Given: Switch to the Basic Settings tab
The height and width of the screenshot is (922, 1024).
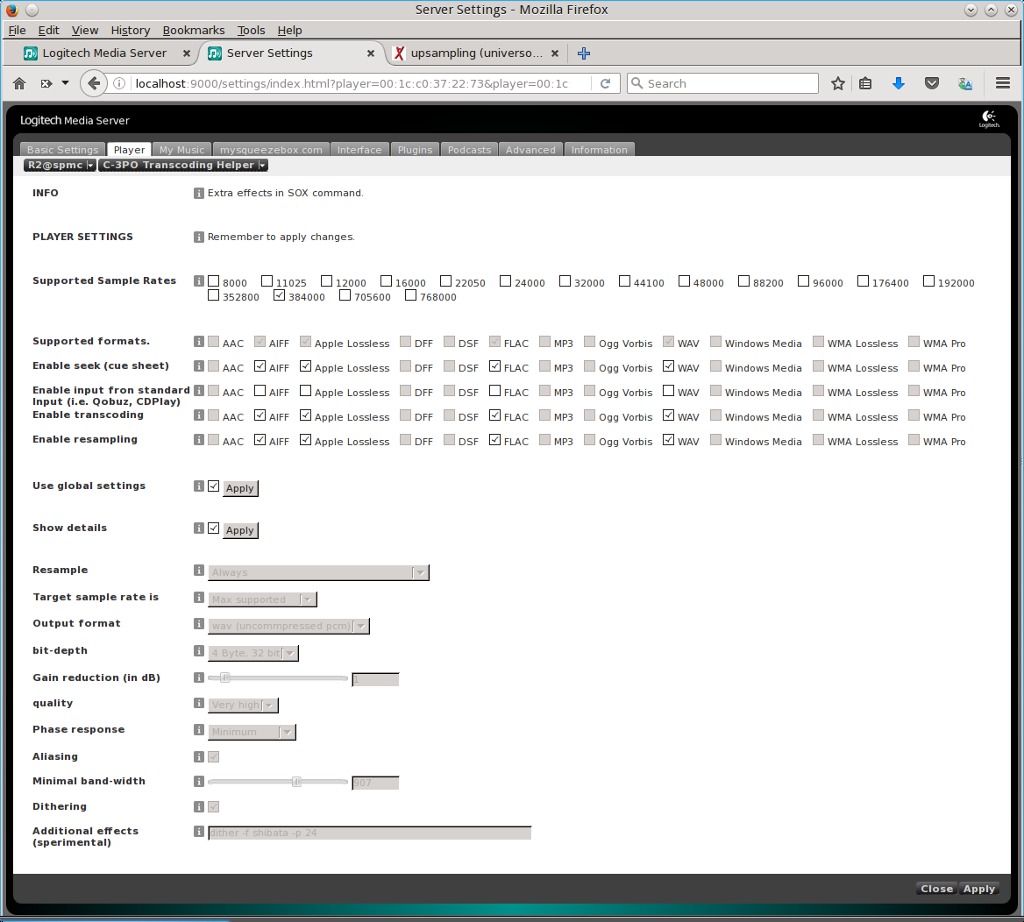Looking at the screenshot, I should (x=62, y=150).
